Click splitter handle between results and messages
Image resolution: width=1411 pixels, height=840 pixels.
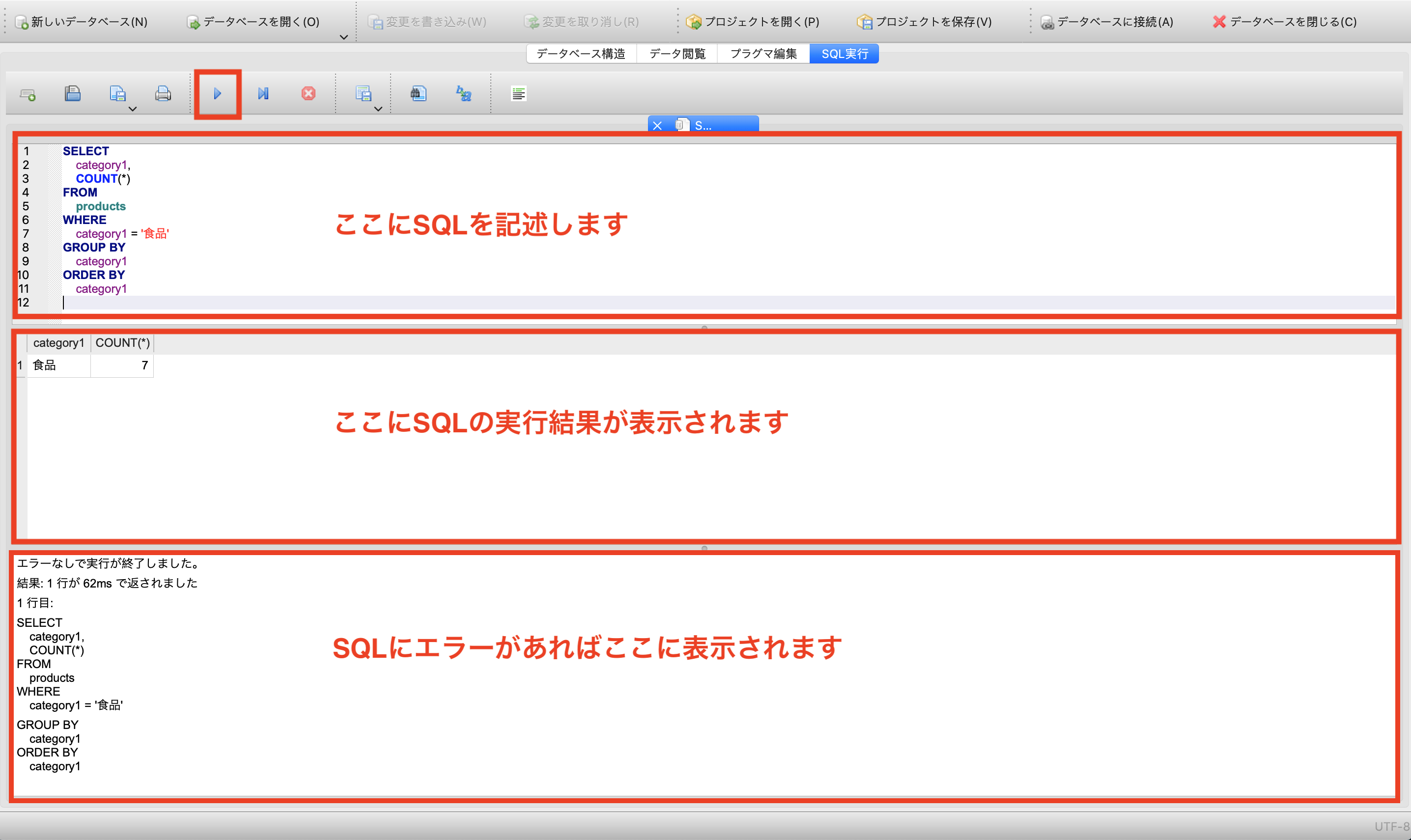click(705, 548)
